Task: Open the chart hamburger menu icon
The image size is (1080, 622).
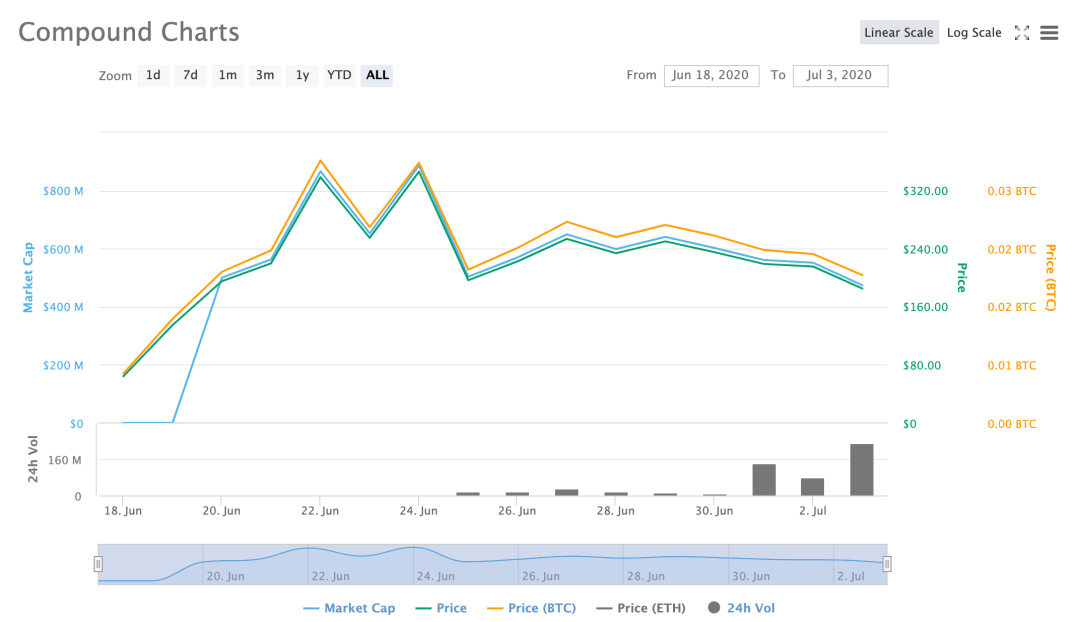Action: [x=1049, y=32]
